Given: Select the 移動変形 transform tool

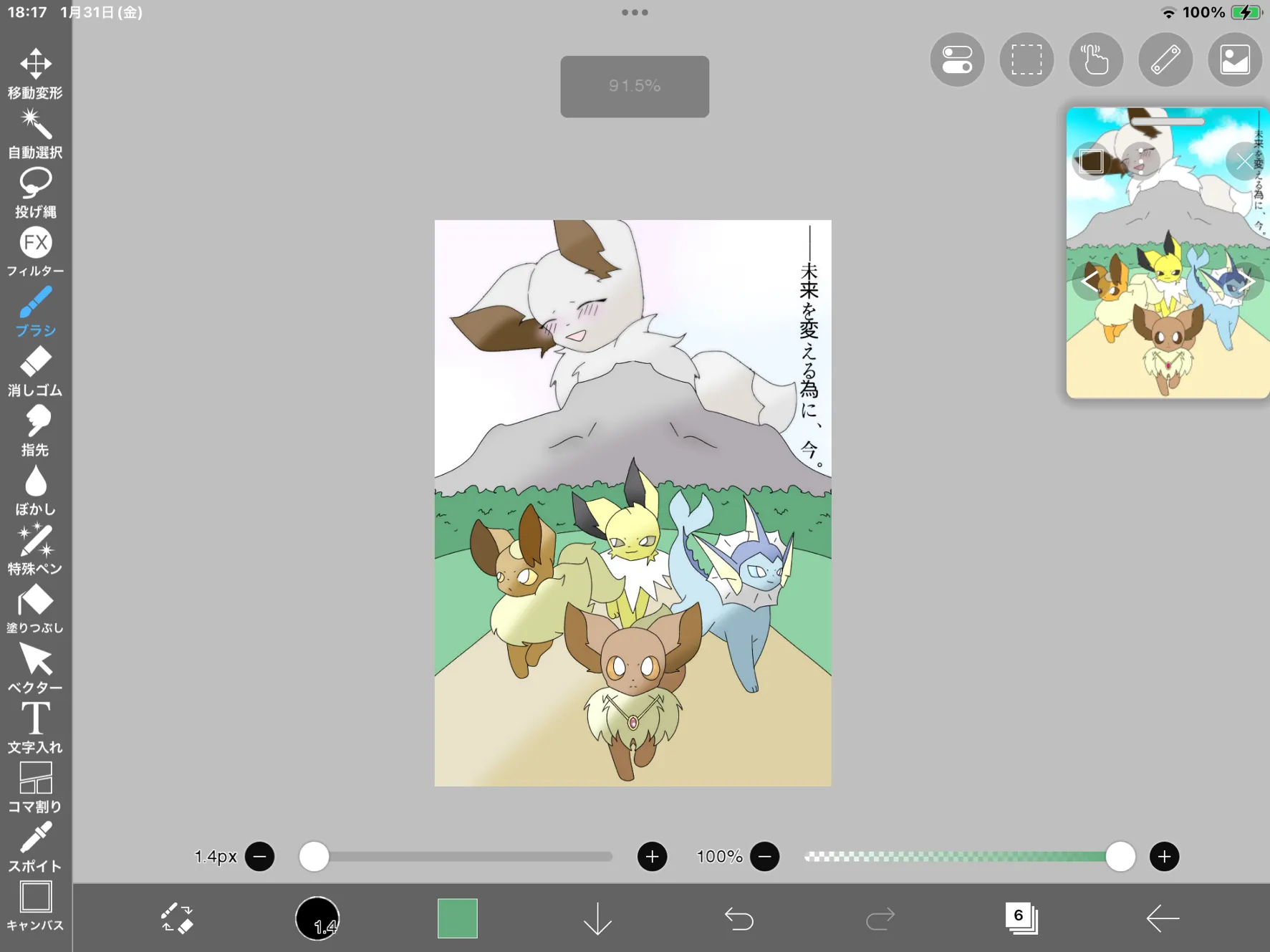Looking at the screenshot, I should [35, 74].
